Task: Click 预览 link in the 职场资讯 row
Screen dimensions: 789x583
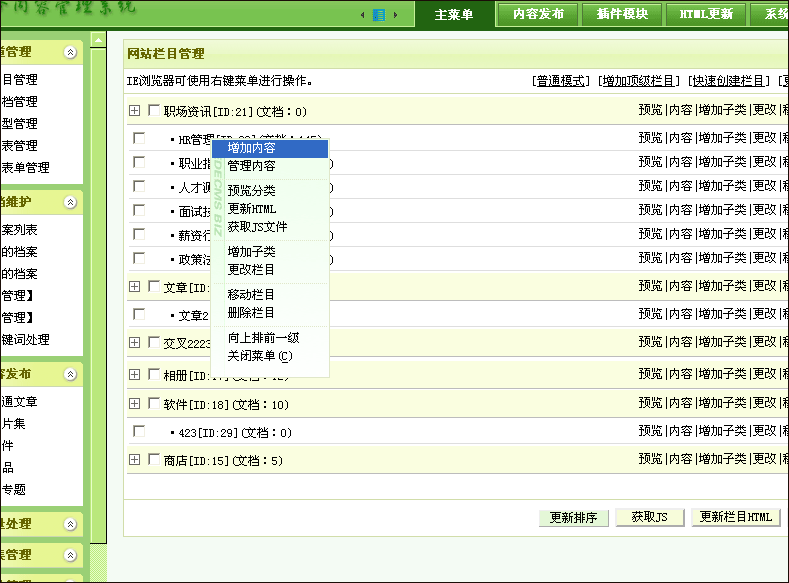Action: [x=650, y=111]
